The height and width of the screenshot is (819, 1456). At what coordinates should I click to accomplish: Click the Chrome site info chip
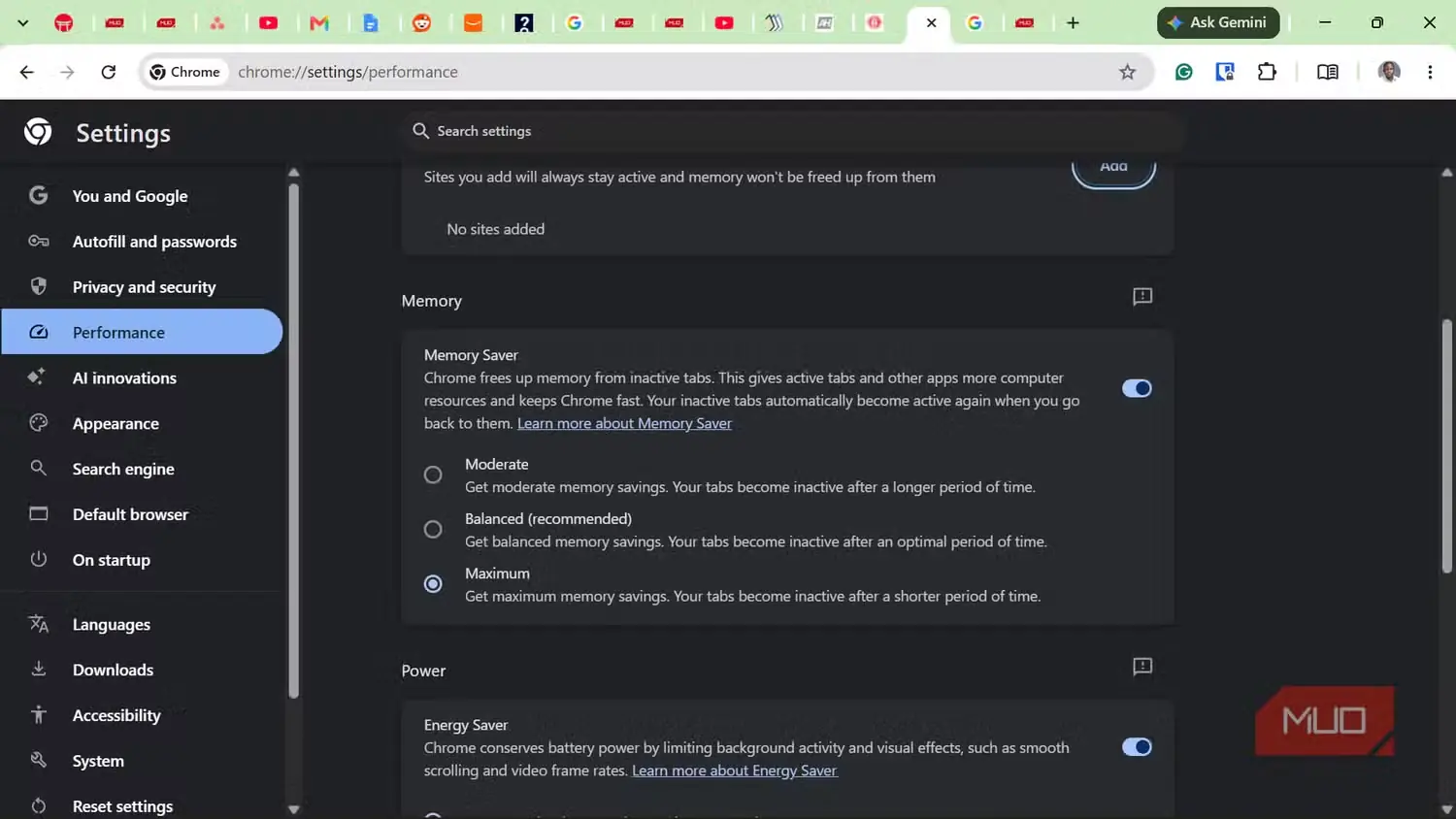pyautogui.click(x=185, y=72)
